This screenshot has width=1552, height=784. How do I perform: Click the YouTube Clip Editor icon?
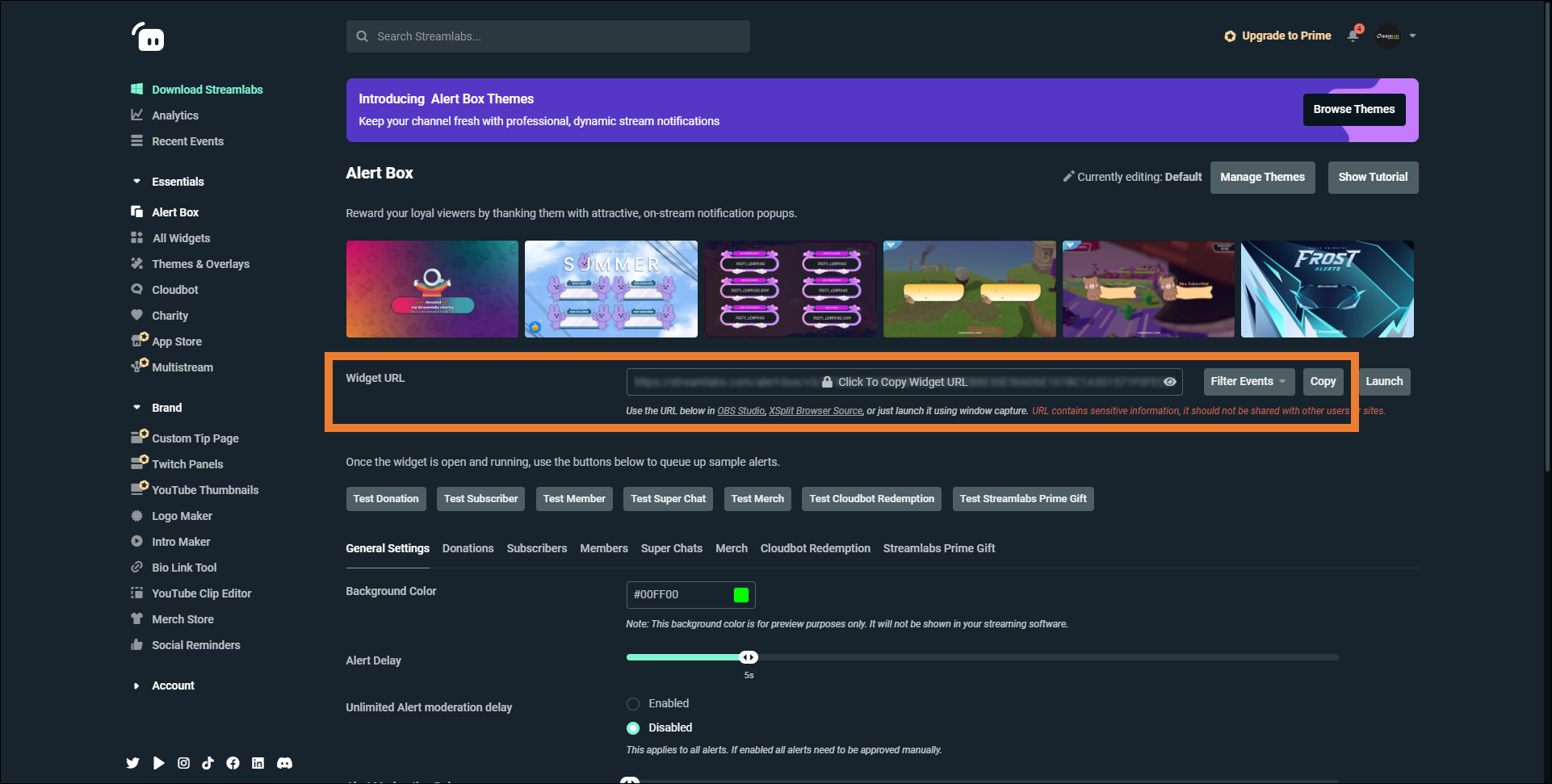137,593
